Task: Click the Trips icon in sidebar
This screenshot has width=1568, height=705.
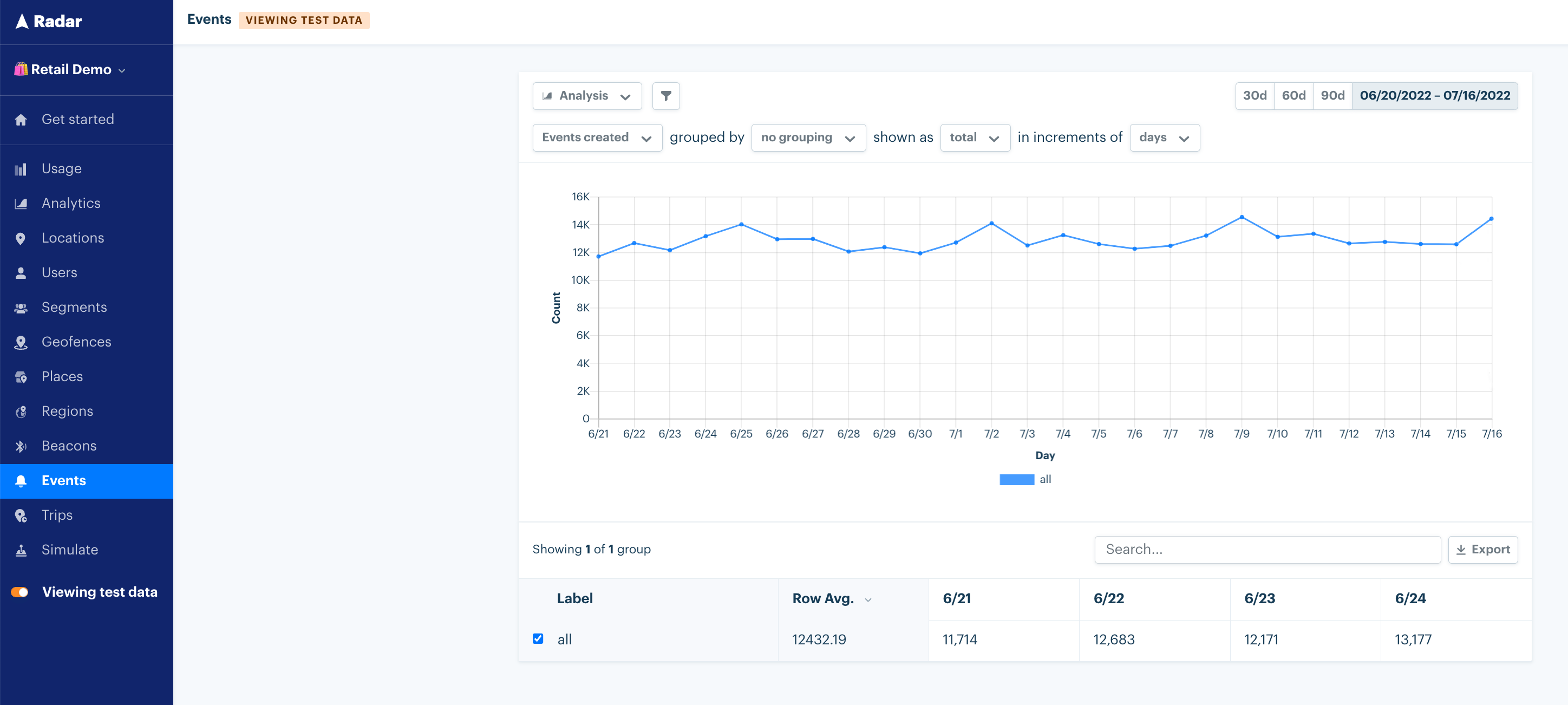Action: [x=21, y=515]
